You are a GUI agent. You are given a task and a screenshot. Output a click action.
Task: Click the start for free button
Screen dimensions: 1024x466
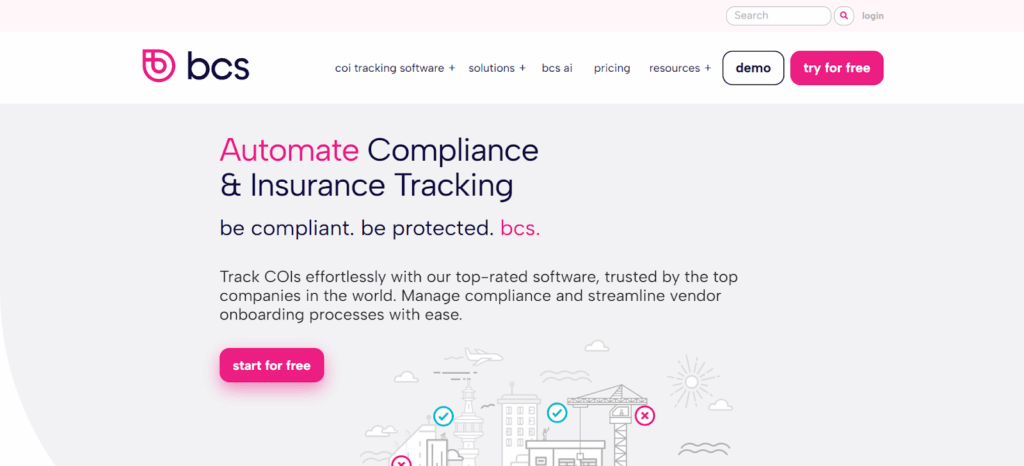click(272, 365)
